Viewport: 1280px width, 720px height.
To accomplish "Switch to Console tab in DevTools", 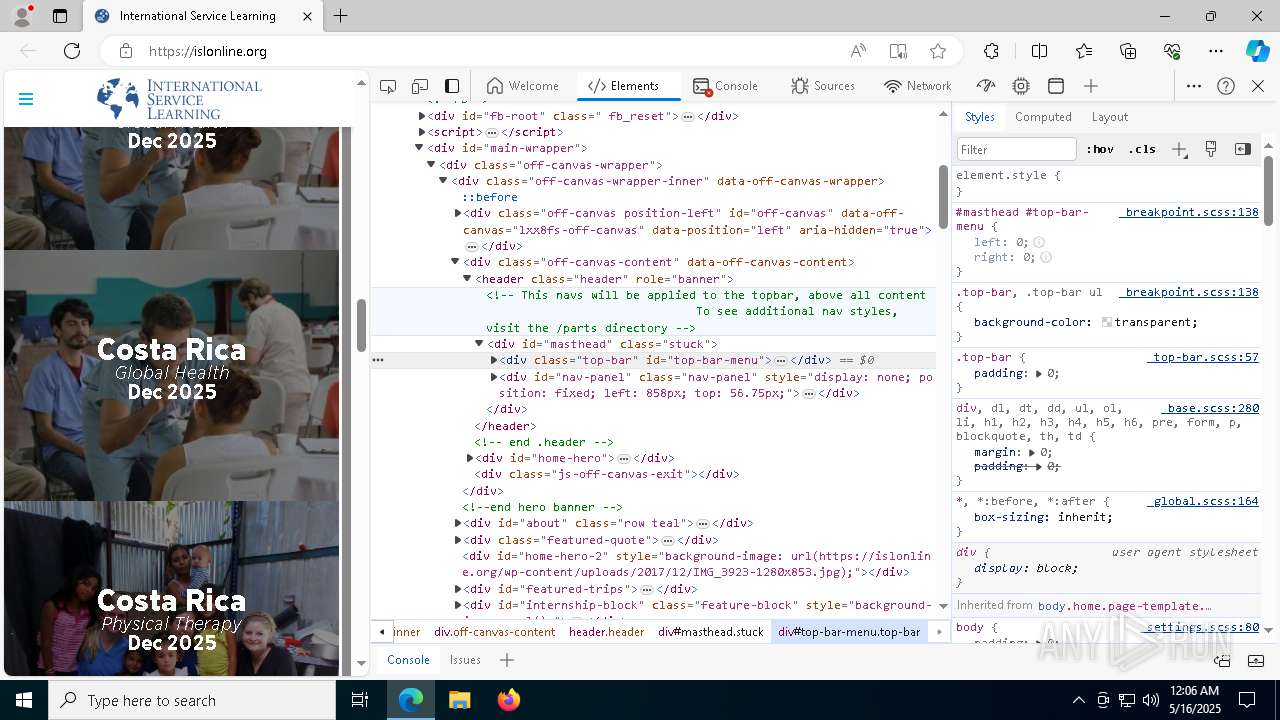I will [x=726, y=86].
